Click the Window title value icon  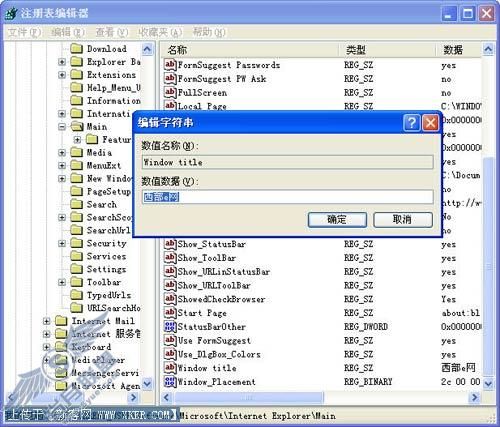170,368
